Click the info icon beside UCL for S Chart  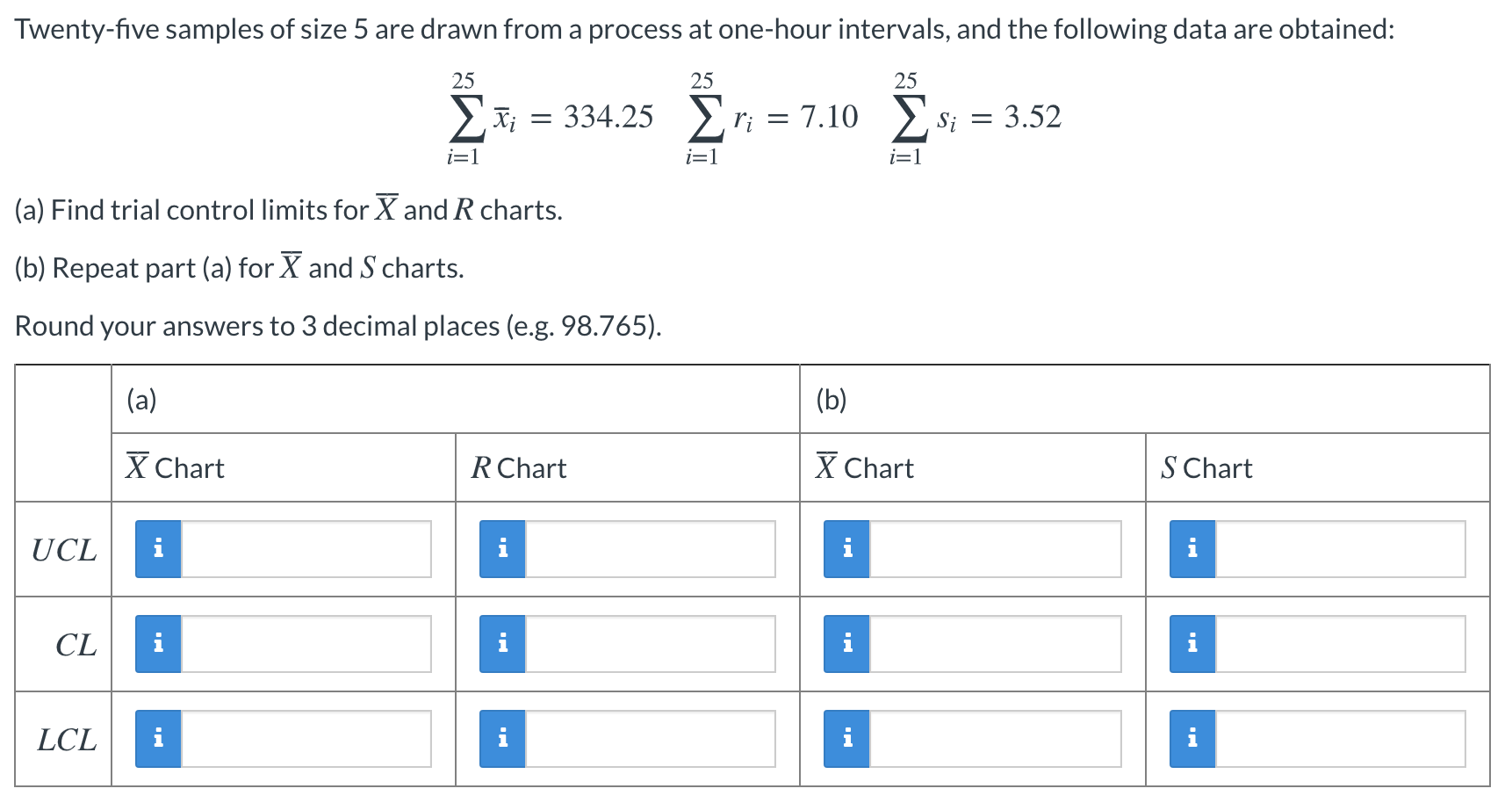pos(1193,549)
